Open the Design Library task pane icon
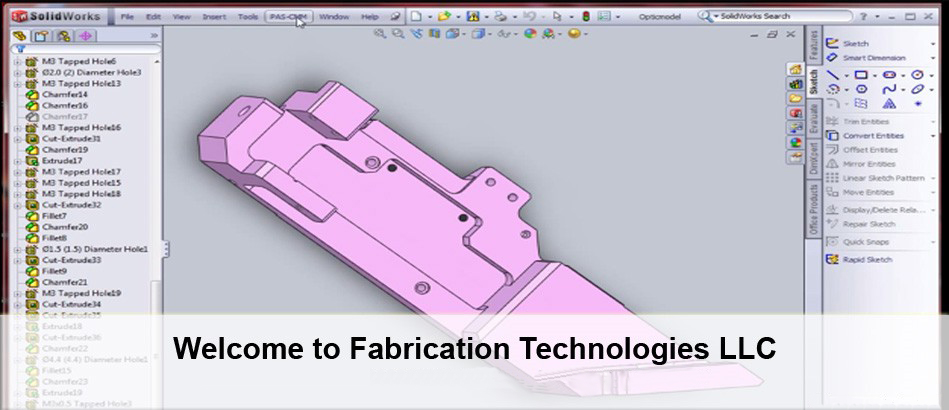Image resolution: width=949 pixels, height=410 pixels. tap(795, 84)
